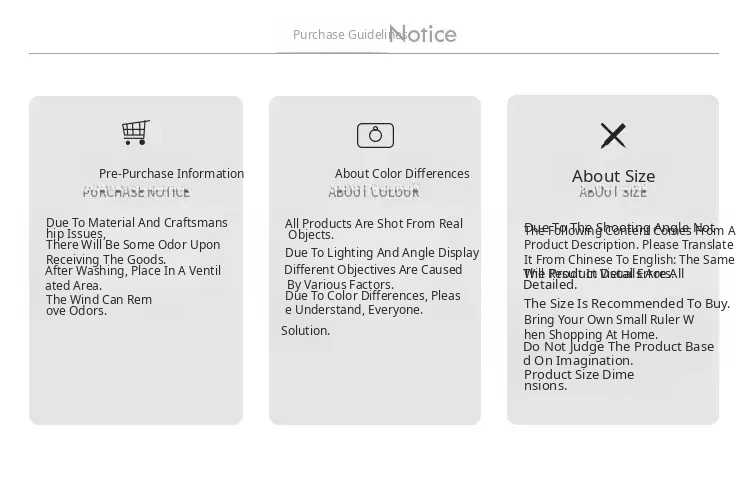Click the PURCHASE NOTICE subtitle
The height and width of the screenshot is (477, 750).
(136, 192)
